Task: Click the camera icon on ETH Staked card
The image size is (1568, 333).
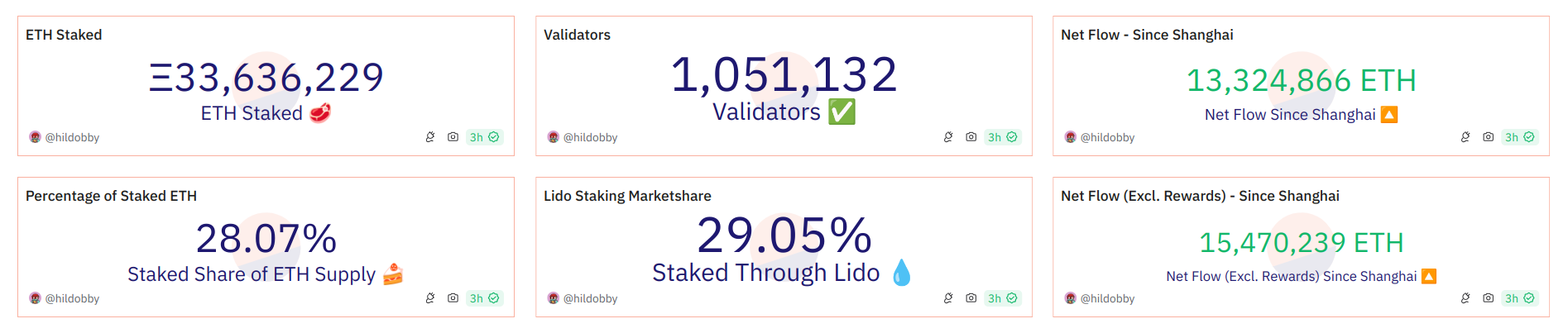Action: point(453,137)
